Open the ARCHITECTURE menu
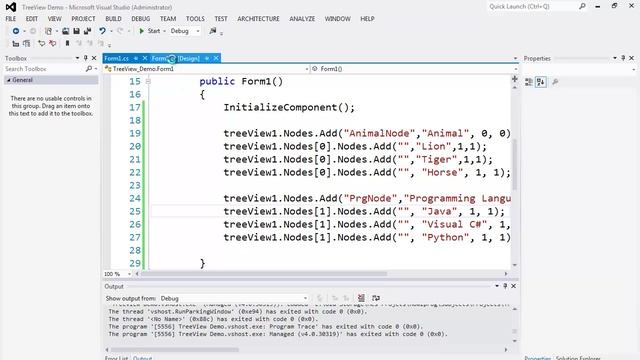 click(258, 19)
